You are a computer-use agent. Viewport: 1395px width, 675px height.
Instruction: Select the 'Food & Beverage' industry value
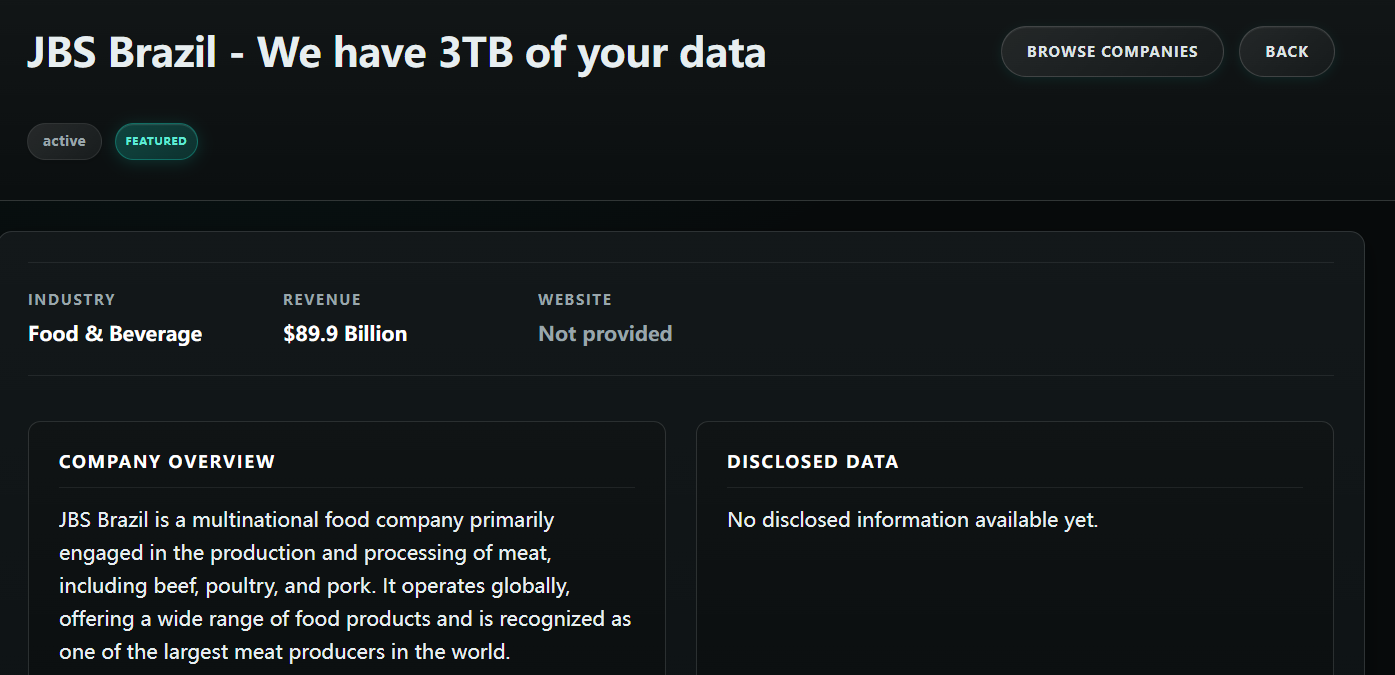tap(115, 334)
